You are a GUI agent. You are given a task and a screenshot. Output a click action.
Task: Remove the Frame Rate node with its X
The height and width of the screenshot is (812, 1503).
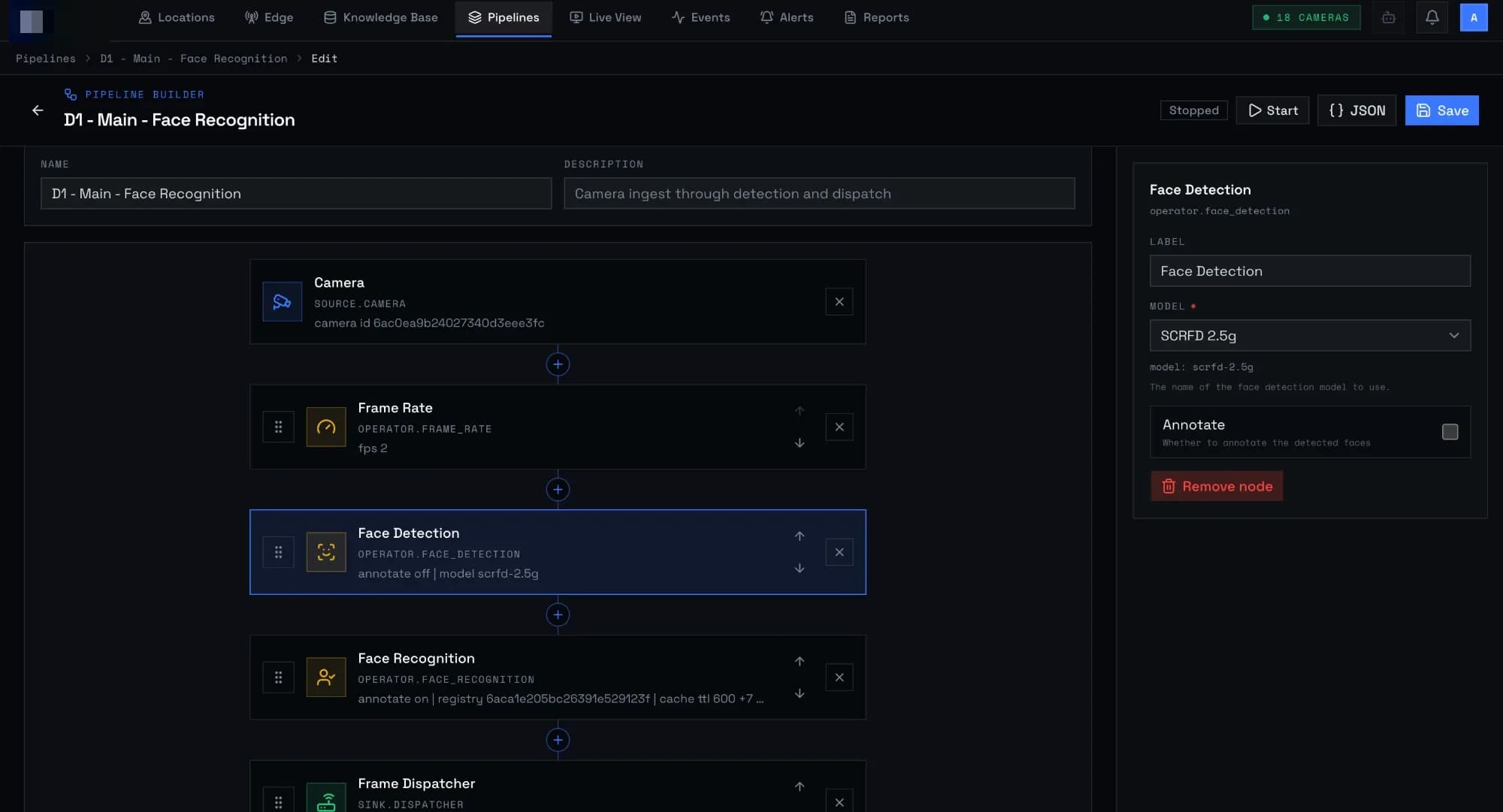click(839, 427)
